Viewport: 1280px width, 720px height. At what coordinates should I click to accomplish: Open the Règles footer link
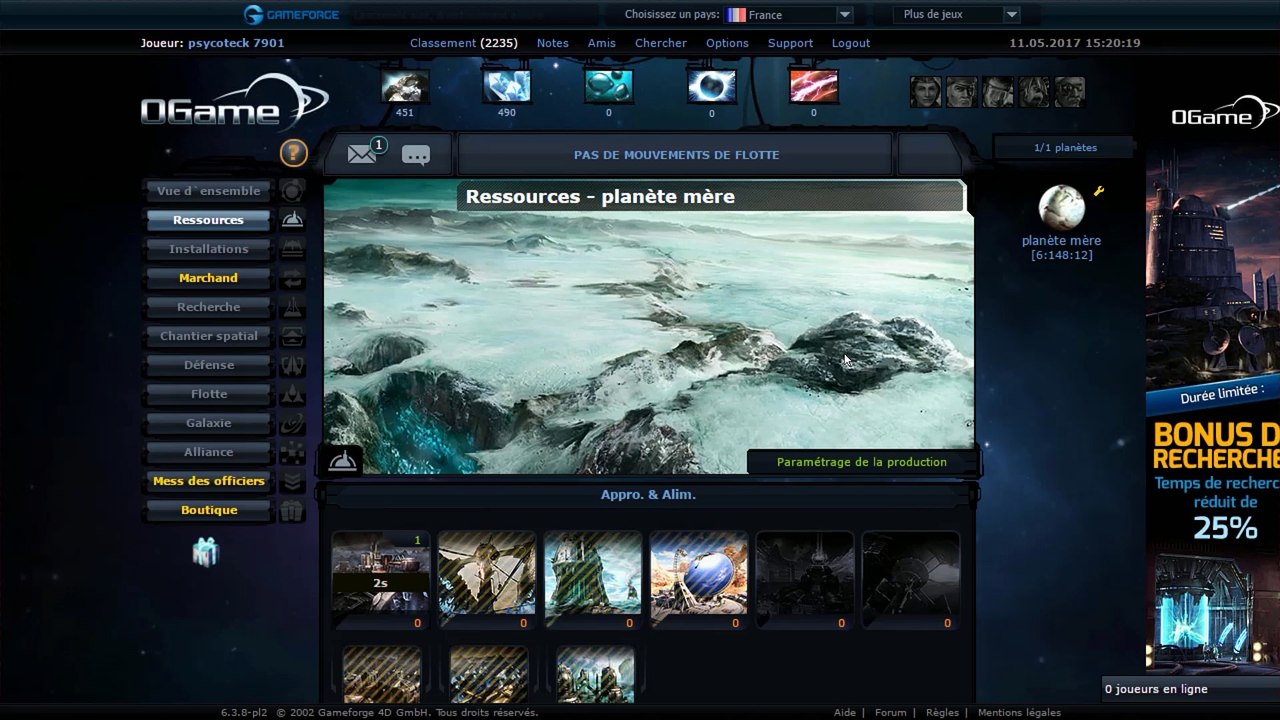tap(942, 713)
